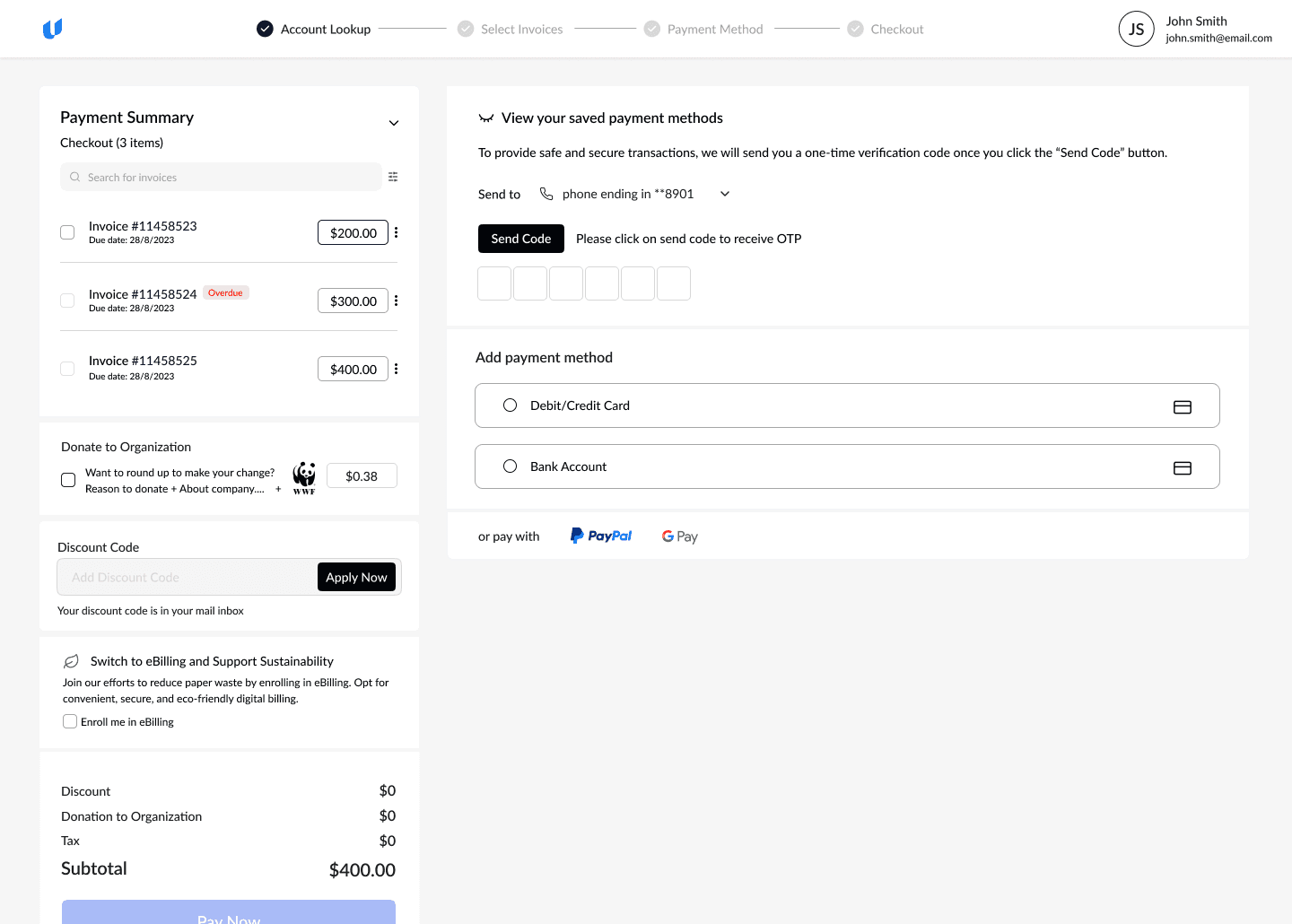The width and height of the screenshot is (1292, 924).
Task: Click the Subtotal $400.00 value
Action: click(362, 869)
